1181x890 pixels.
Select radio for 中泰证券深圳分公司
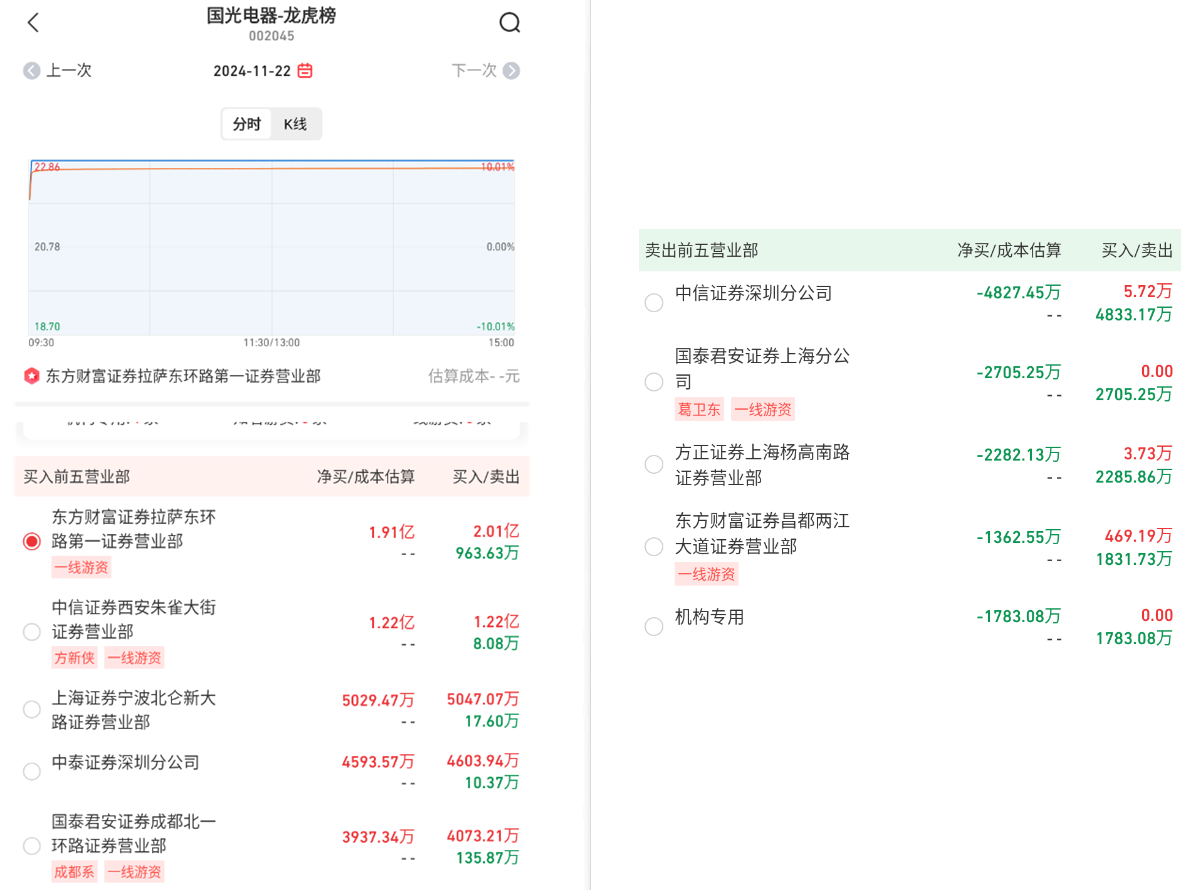point(32,771)
